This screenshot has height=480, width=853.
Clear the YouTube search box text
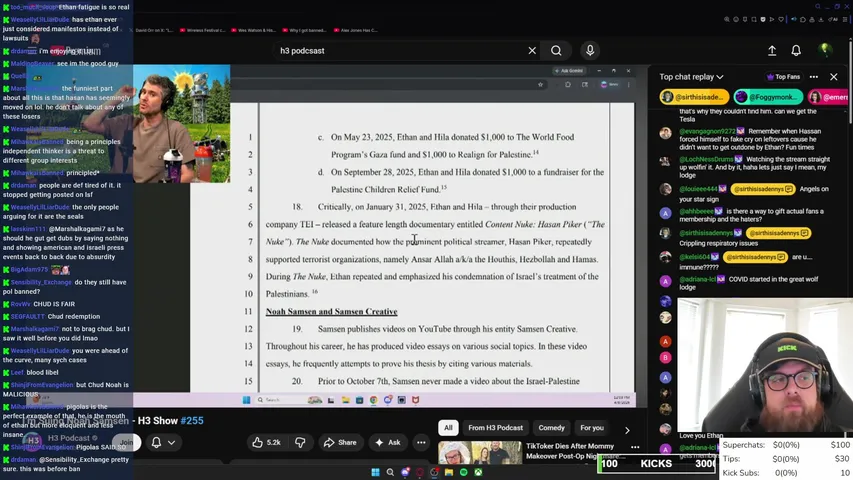(x=532, y=51)
